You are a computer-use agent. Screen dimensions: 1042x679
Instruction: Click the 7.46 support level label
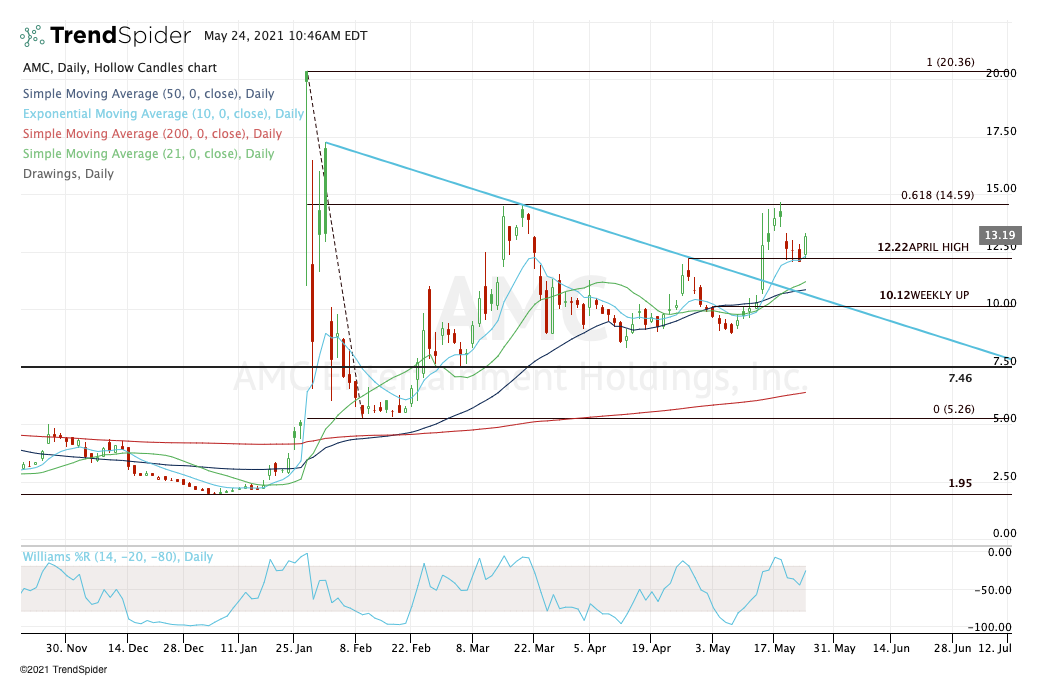[960, 378]
